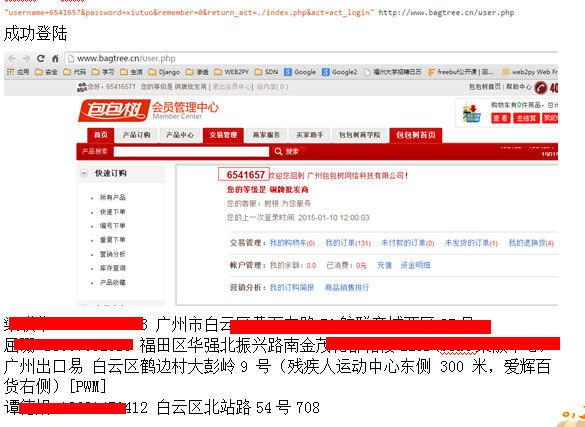
Task: Click the last login time 2015-01-10 12:00:03
Action: (334, 218)
